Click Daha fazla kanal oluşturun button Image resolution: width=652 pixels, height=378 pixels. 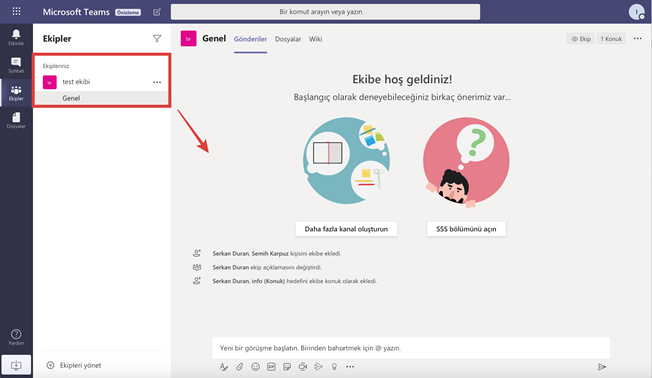coord(346,229)
